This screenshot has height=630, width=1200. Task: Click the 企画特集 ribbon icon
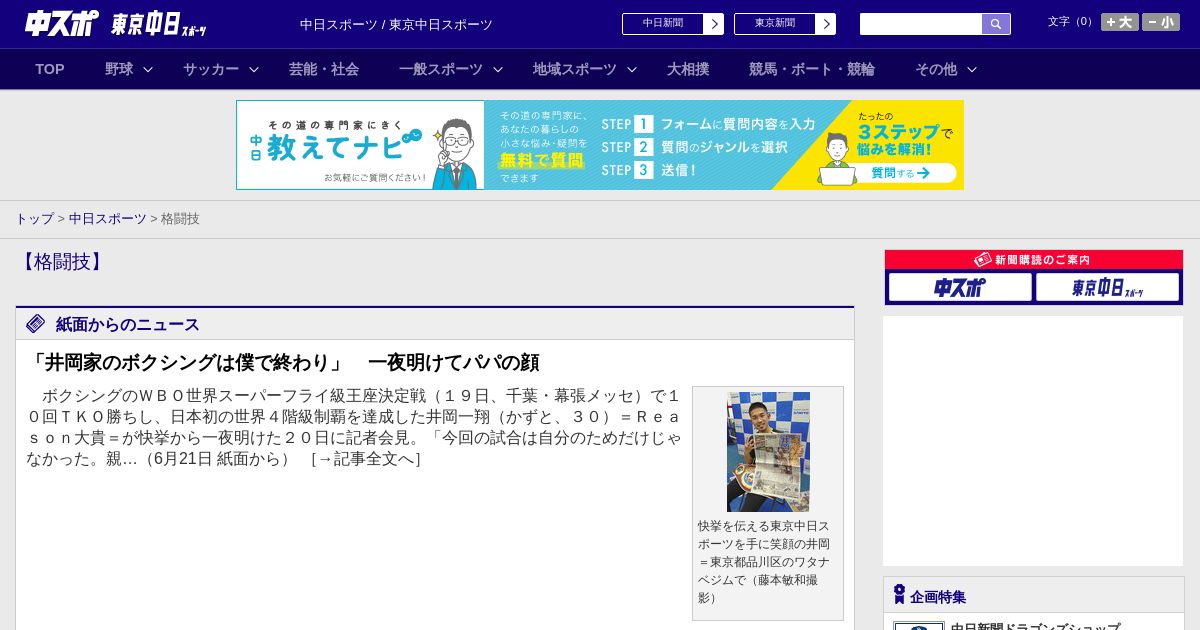pos(899,595)
